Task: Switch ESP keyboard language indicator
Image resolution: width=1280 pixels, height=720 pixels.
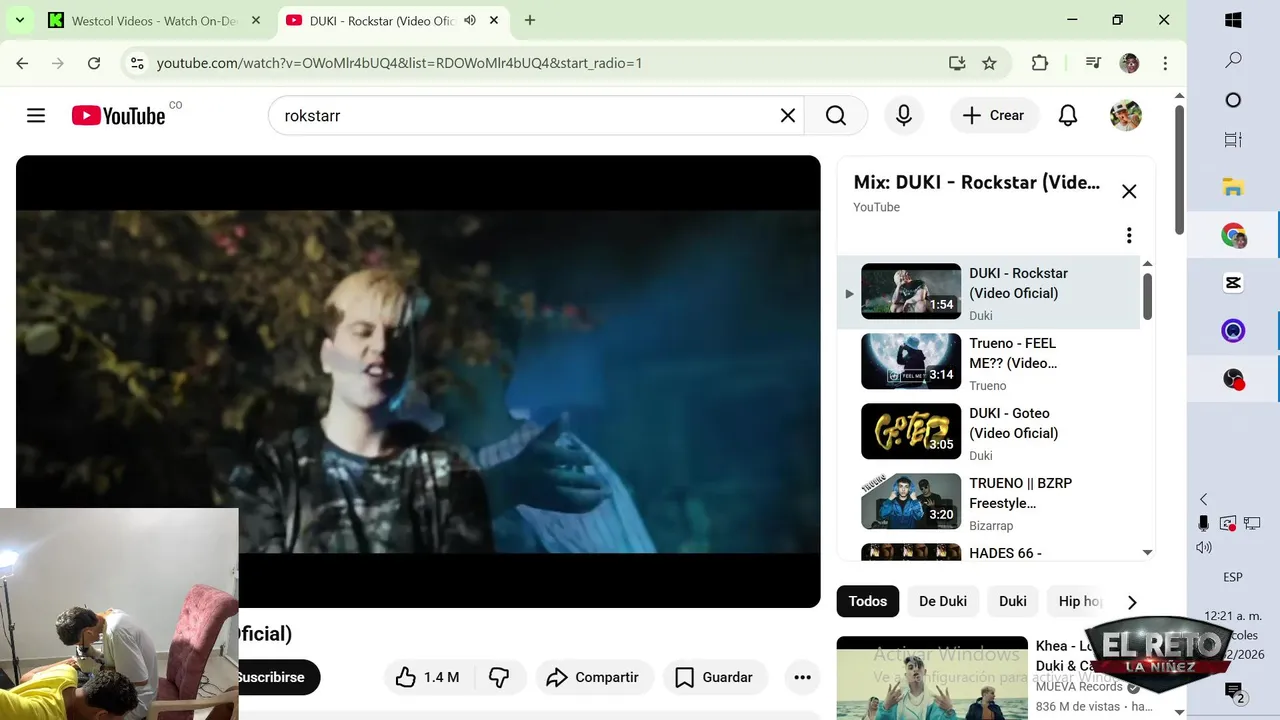Action: point(1233,577)
